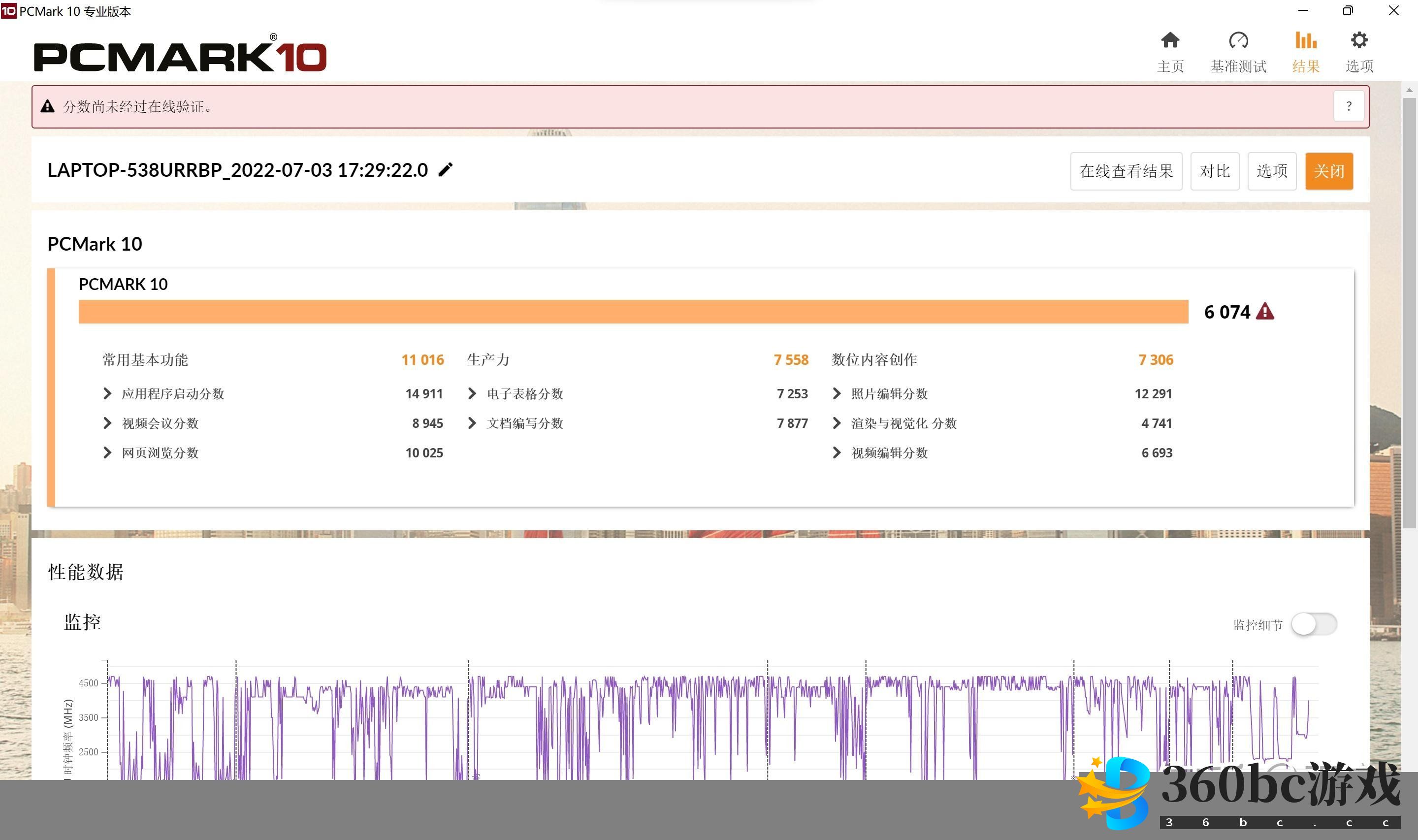Click the question mark help button in the banner
The image size is (1418, 840).
pos(1349,106)
